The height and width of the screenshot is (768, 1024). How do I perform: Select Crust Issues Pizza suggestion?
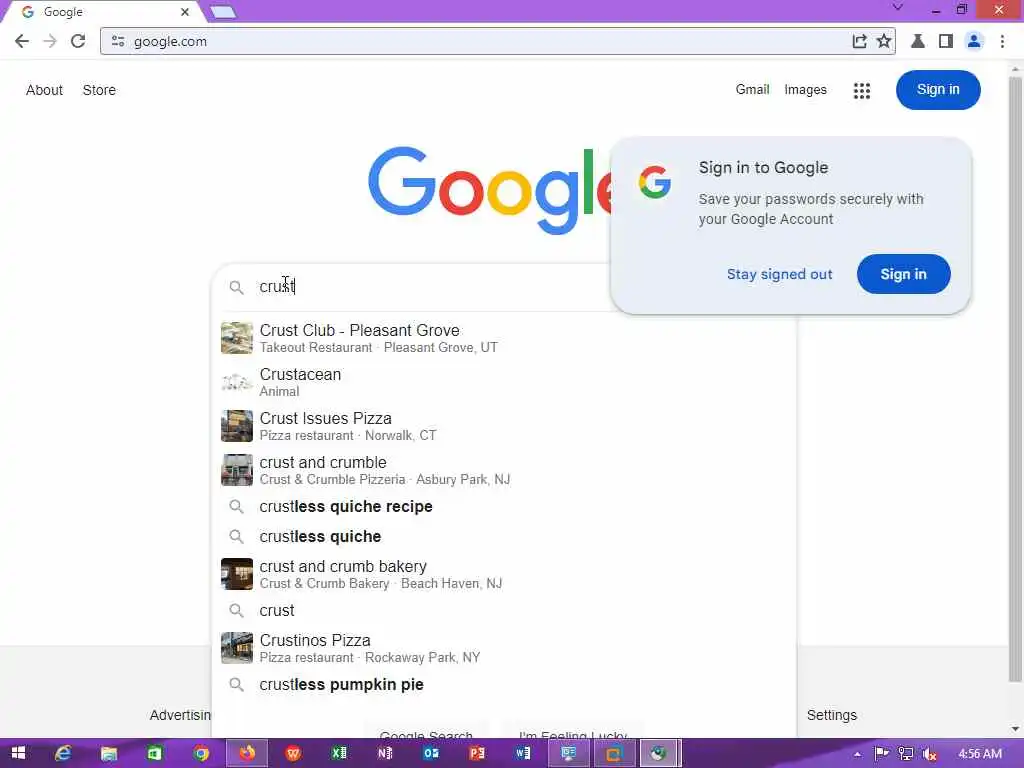504,426
